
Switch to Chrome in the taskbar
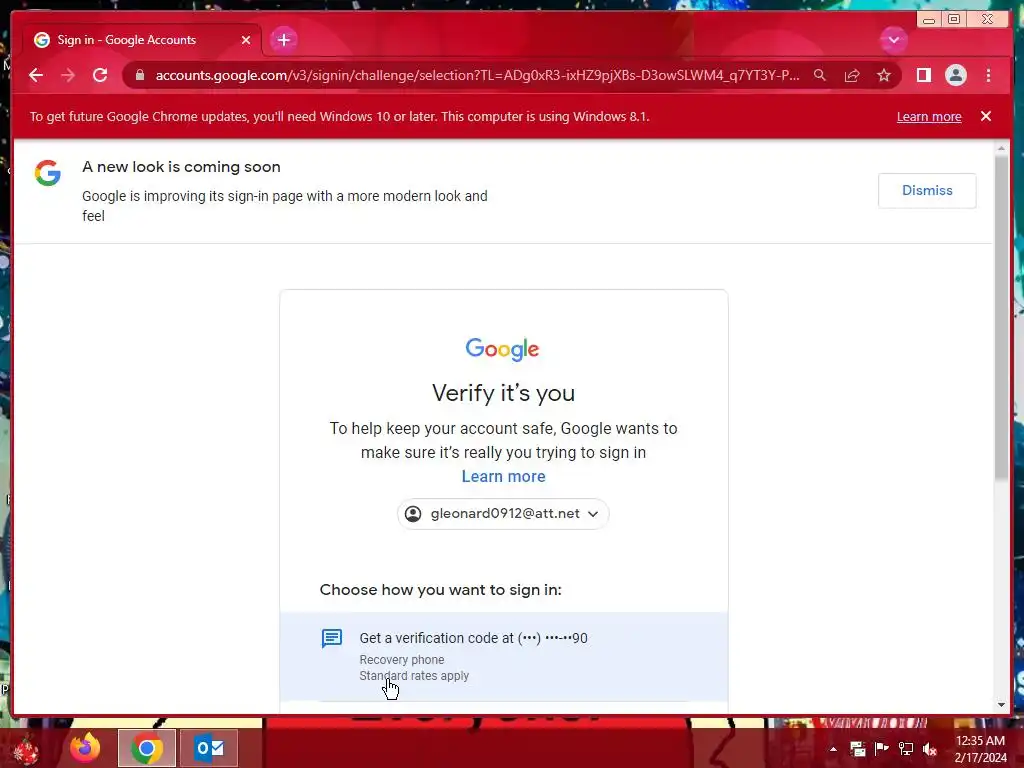[x=147, y=748]
